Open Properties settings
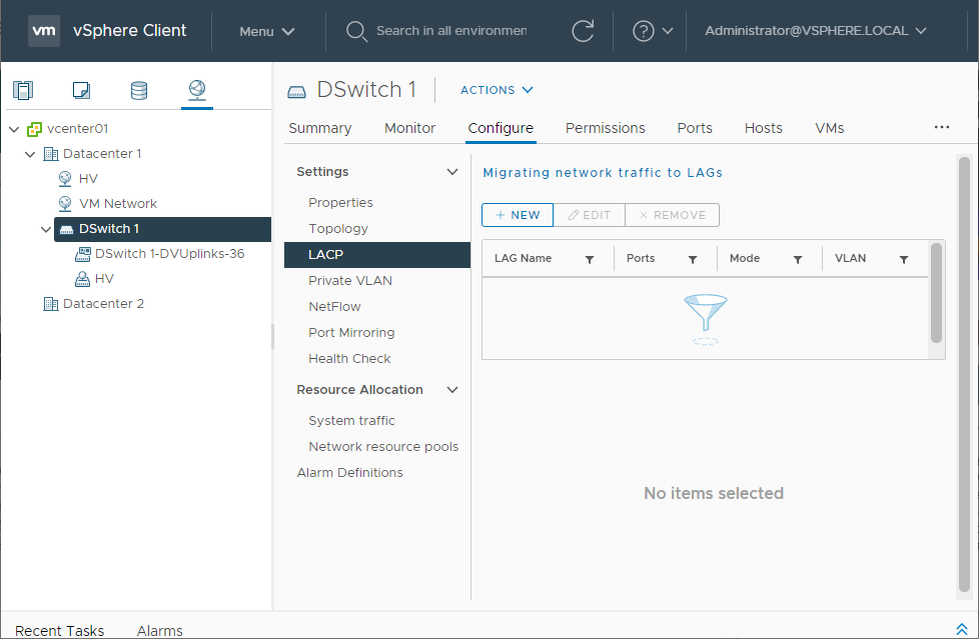 [340, 203]
